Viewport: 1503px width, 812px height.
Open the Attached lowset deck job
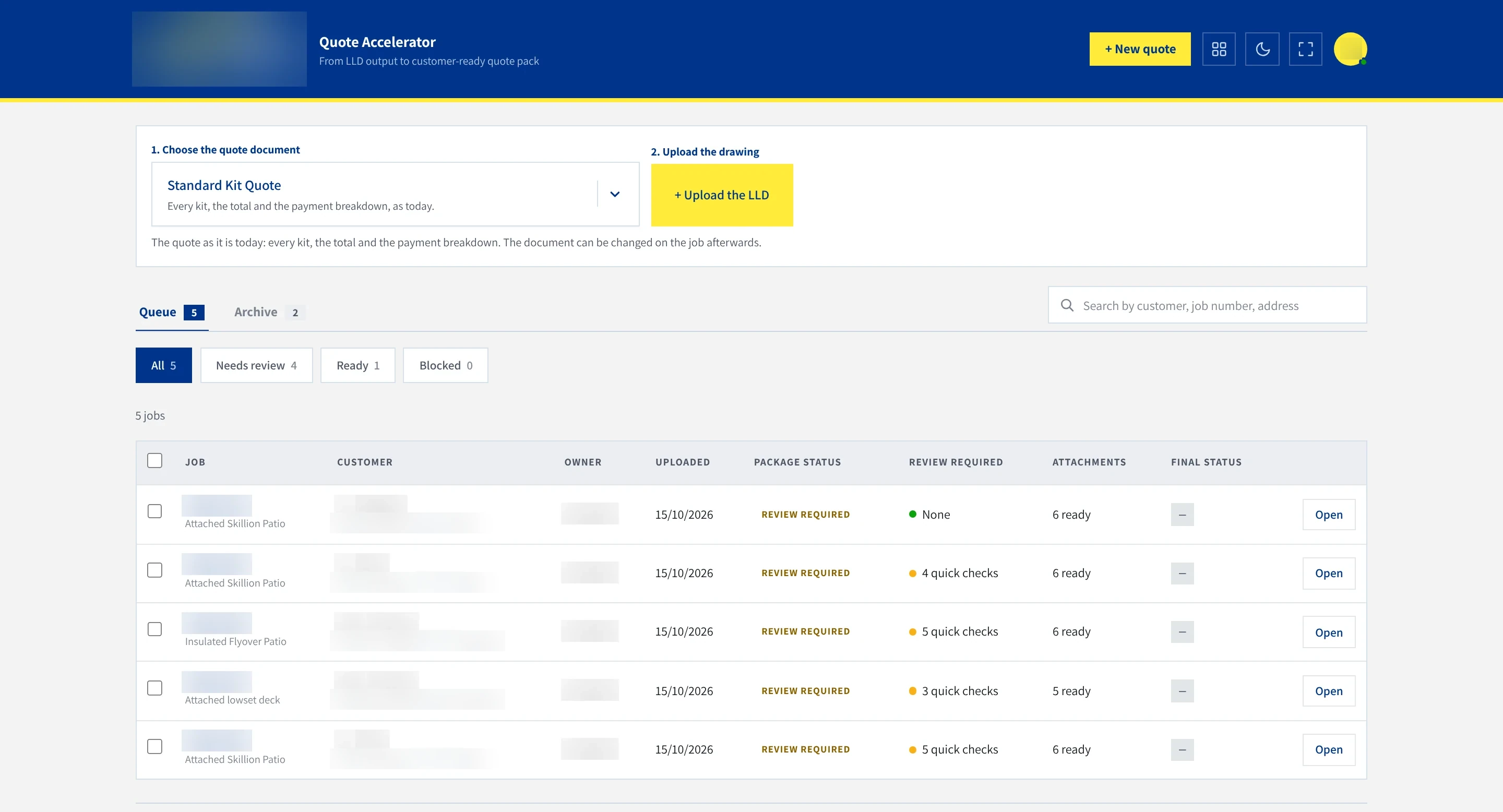1329,690
